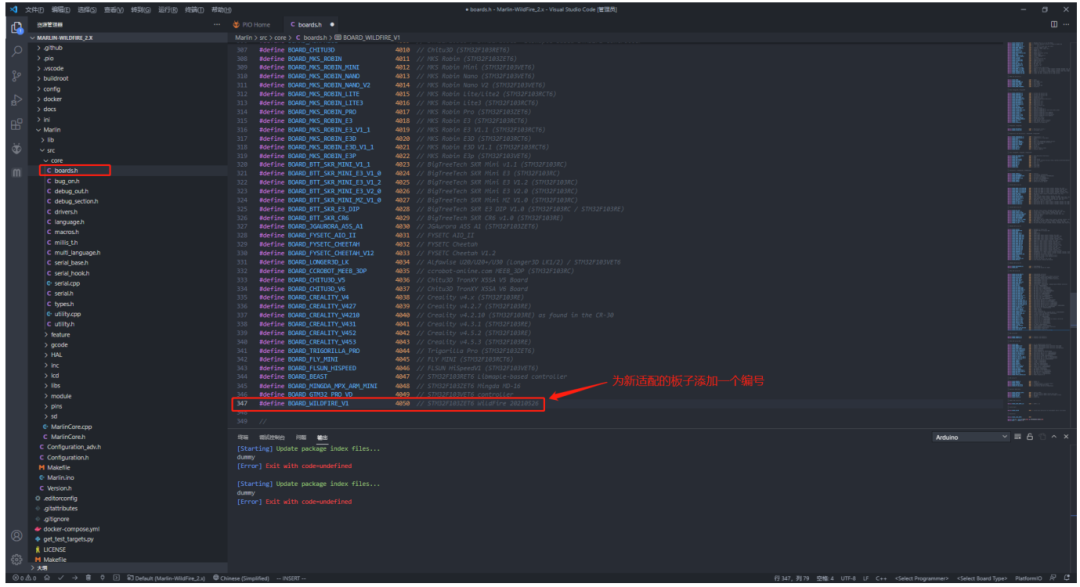
Task: Split the editor with top-right layout icon
Action: click(1054, 24)
